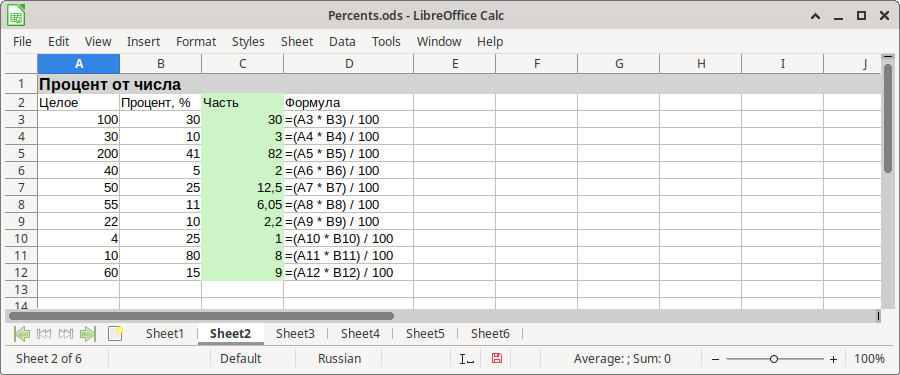Go to the last sheet using navigation arrow
This screenshot has height=375, width=900.
pyautogui.click(x=88, y=333)
